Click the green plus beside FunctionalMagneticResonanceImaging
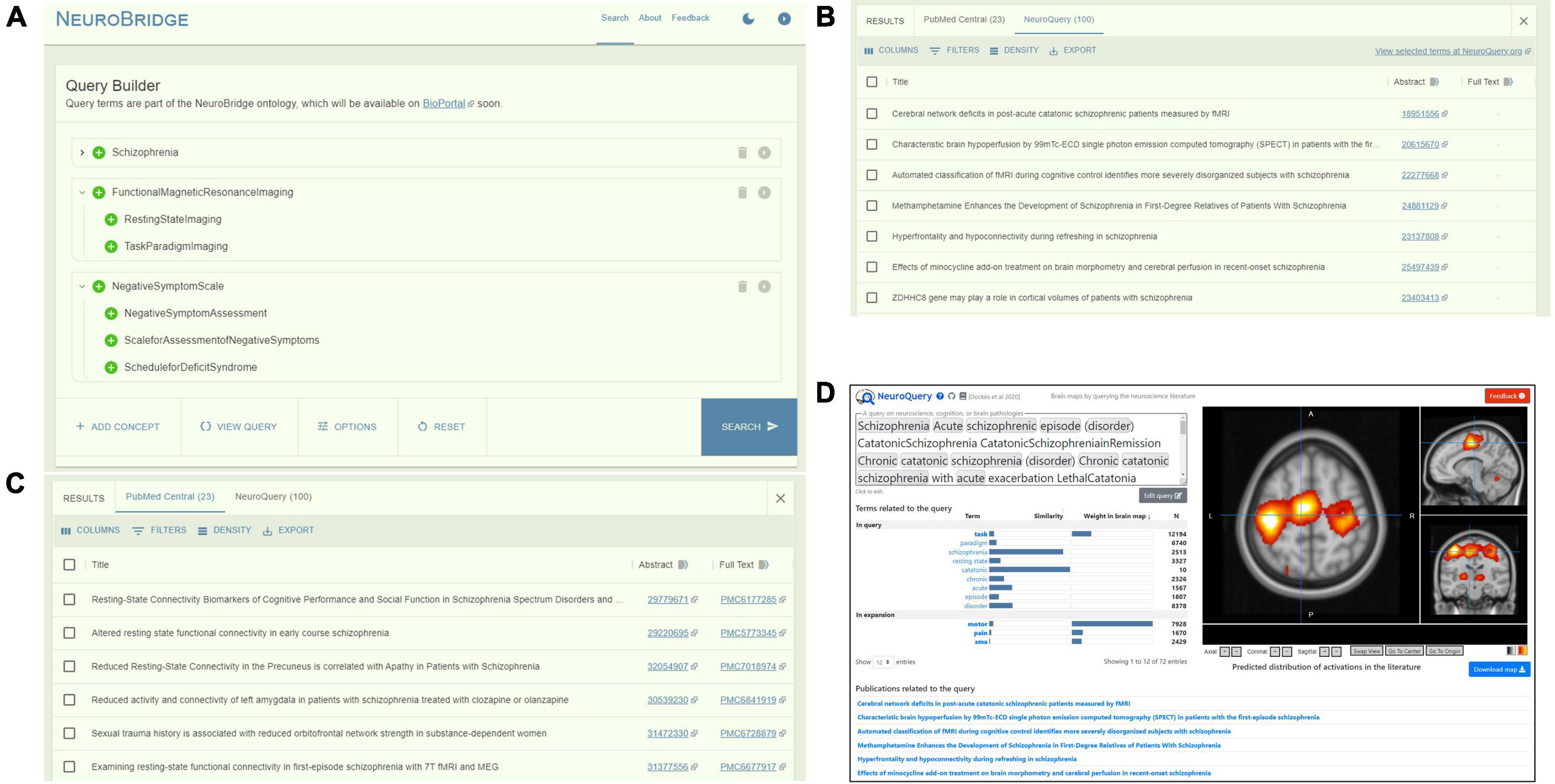 (99, 193)
